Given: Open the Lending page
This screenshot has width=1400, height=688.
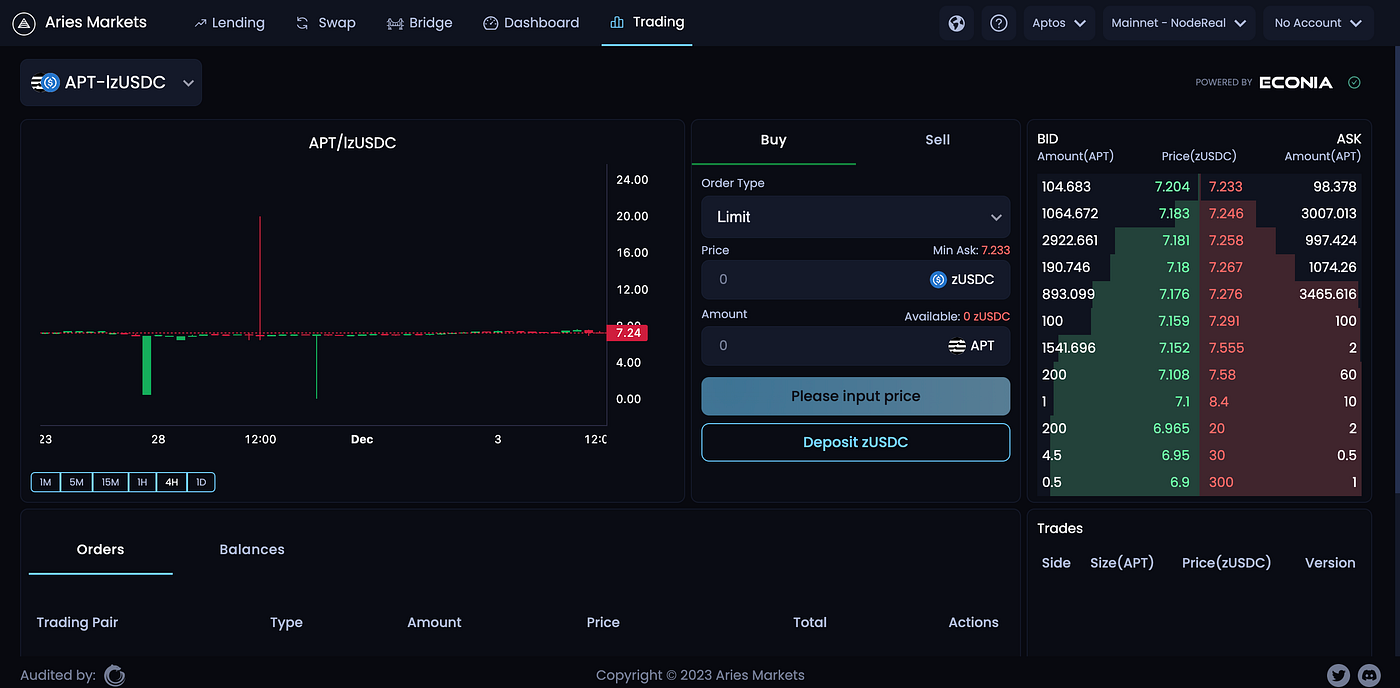Looking at the screenshot, I should click(229, 22).
